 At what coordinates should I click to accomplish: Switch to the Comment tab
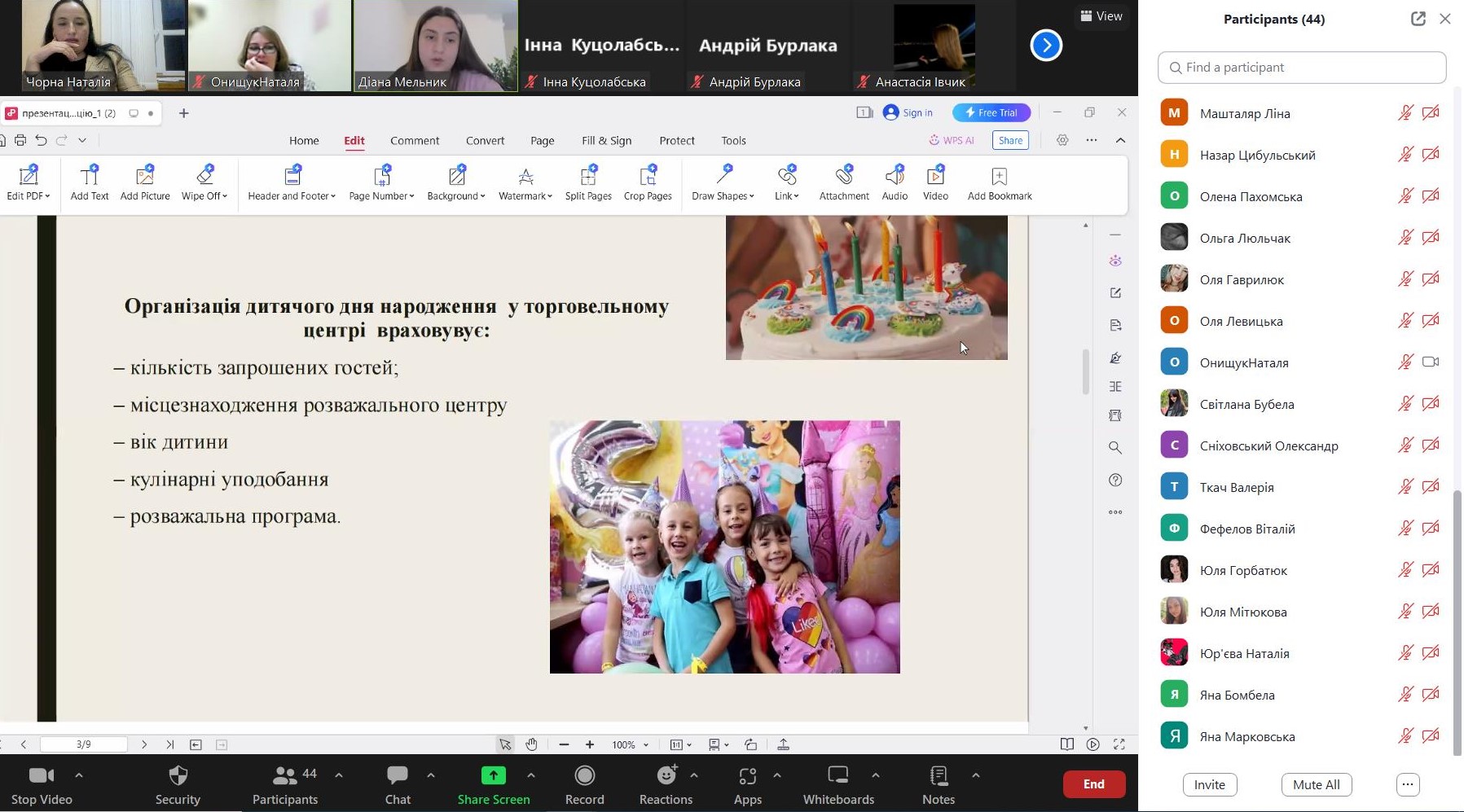click(x=415, y=141)
